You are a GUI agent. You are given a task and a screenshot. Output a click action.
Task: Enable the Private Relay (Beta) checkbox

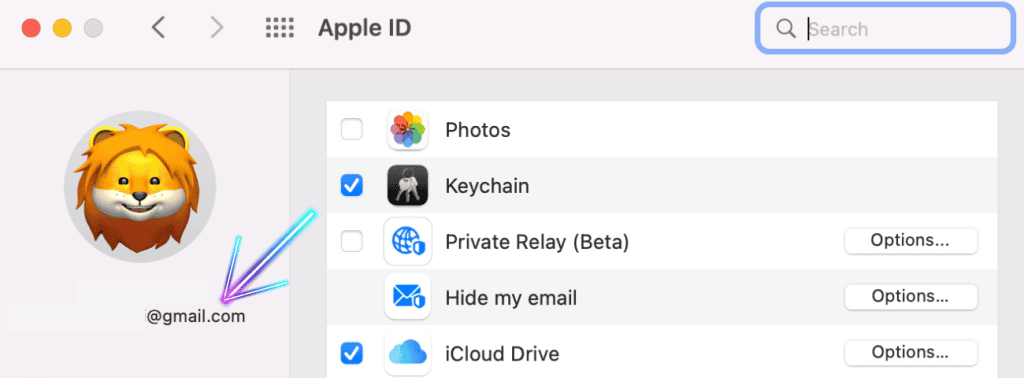coord(352,242)
